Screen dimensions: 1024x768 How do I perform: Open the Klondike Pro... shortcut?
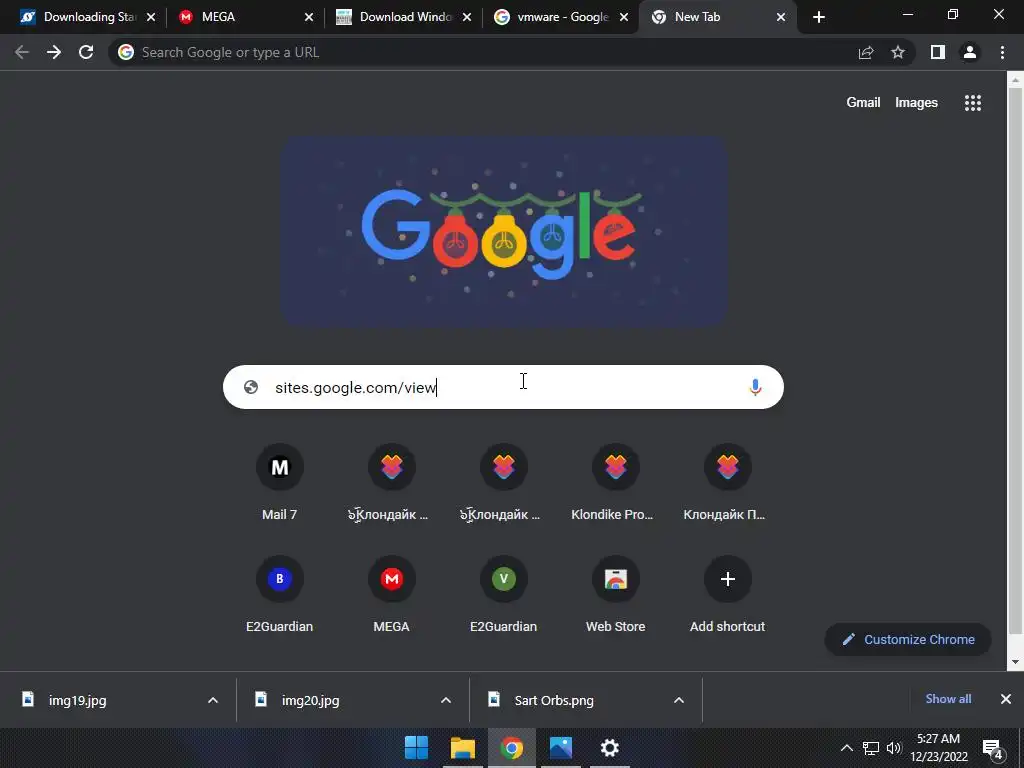615,483
